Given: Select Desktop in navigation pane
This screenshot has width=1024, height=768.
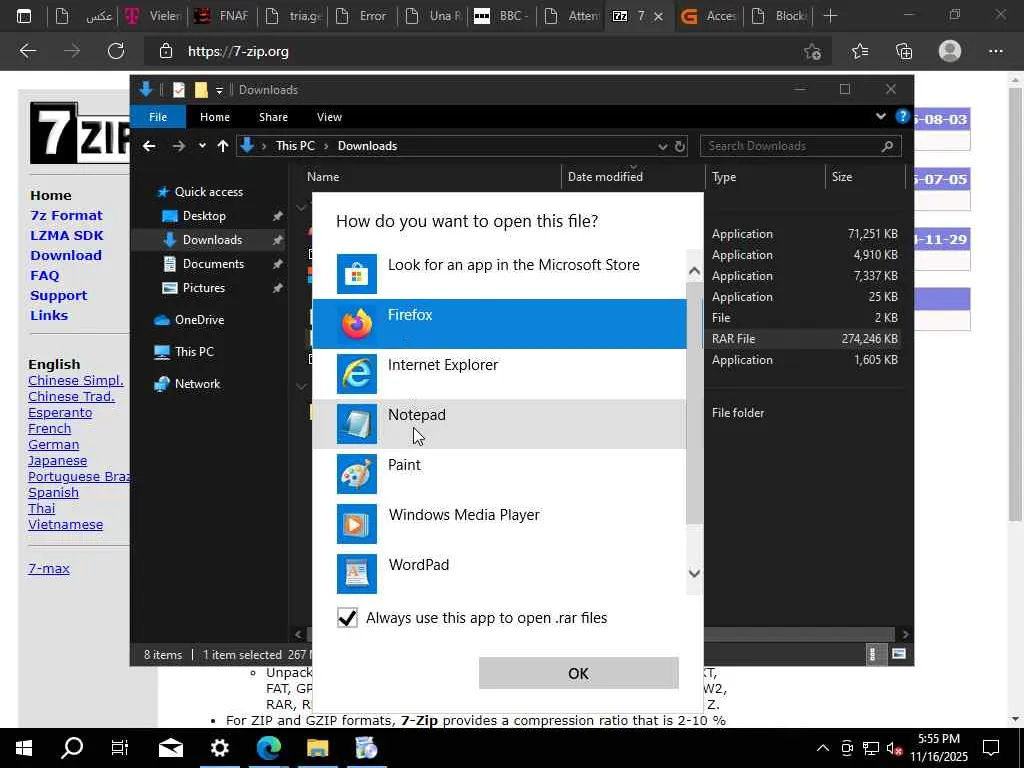Looking at the screenshot, I should click(204, 216).
